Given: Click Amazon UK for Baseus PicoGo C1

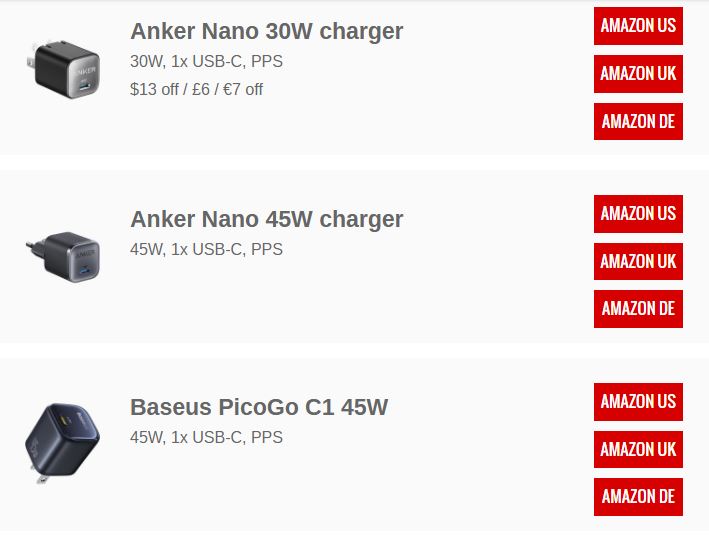Looking at the screenshot, I should (x=638, y=449).
